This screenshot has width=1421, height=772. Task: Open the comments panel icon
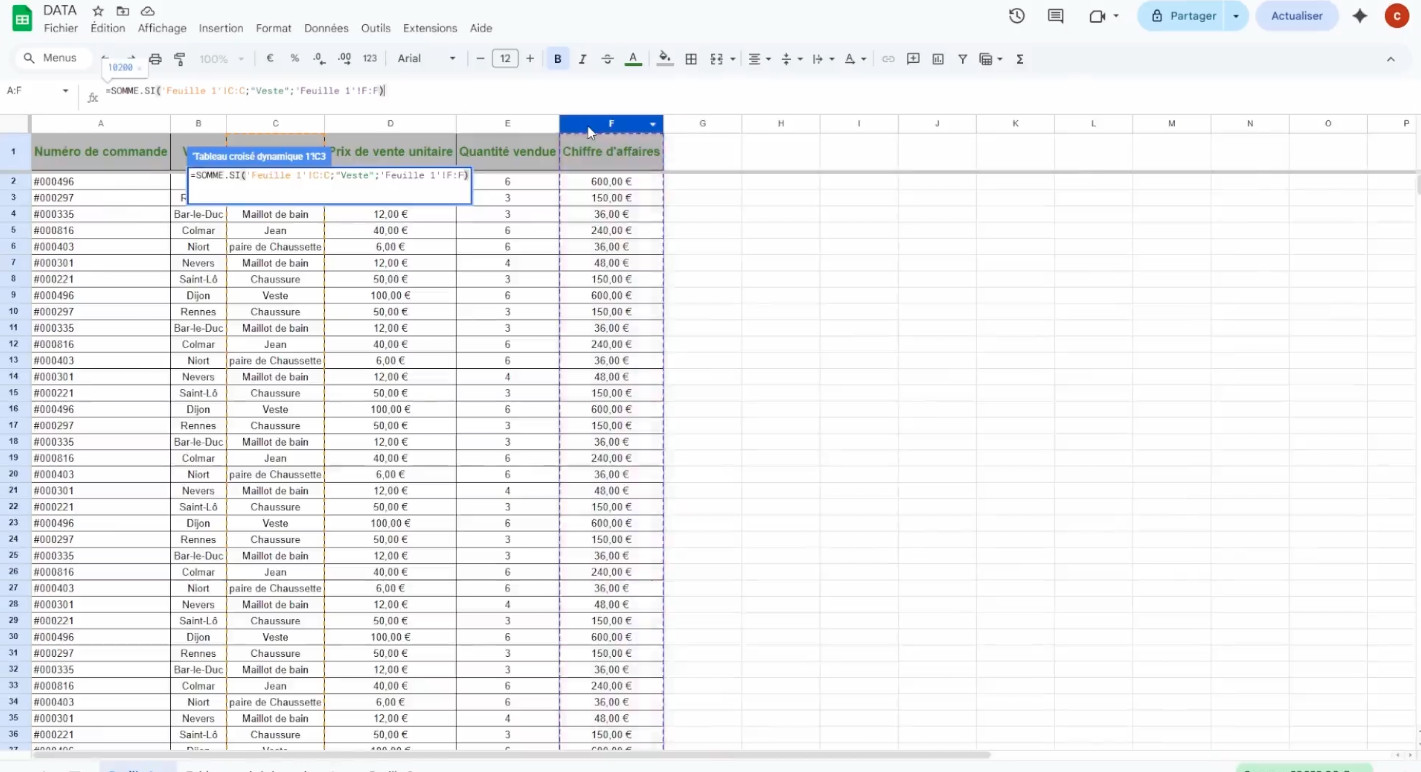coord(1056,16)
